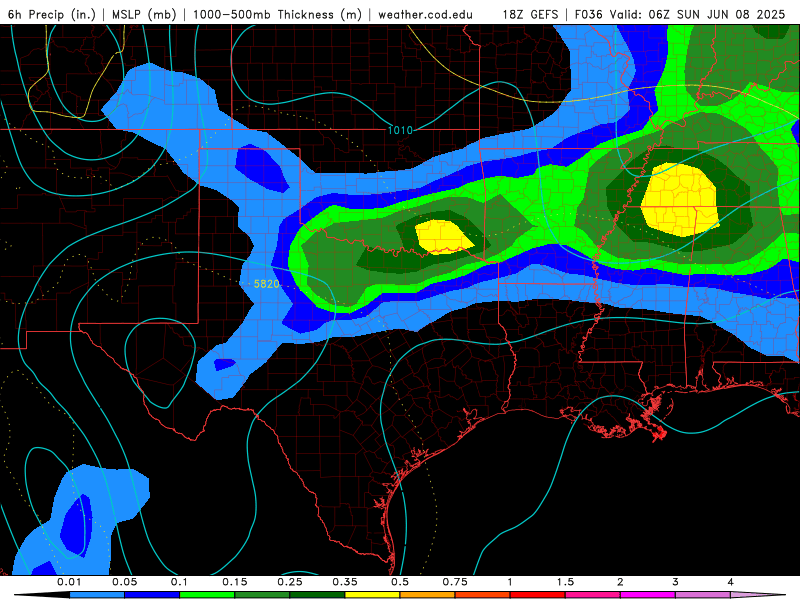Click the 5820 thickness contour label
The height and width of the screenshot is (600, 800).
(266, 284)
